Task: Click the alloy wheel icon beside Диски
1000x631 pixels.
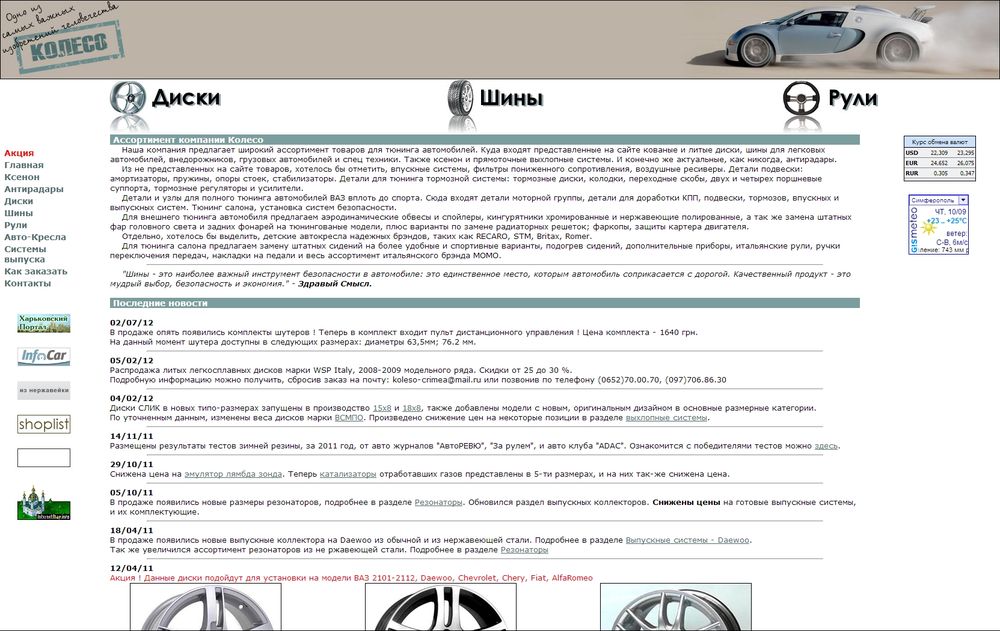Action: tap(128, 99)
